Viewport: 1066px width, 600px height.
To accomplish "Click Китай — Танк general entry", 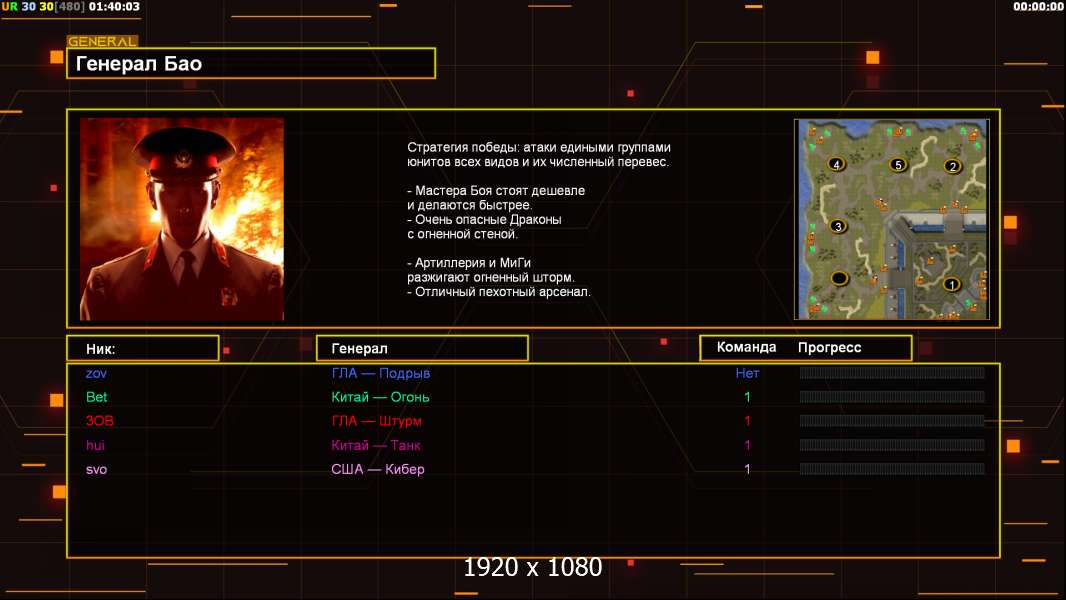I will tap(375, 445).
